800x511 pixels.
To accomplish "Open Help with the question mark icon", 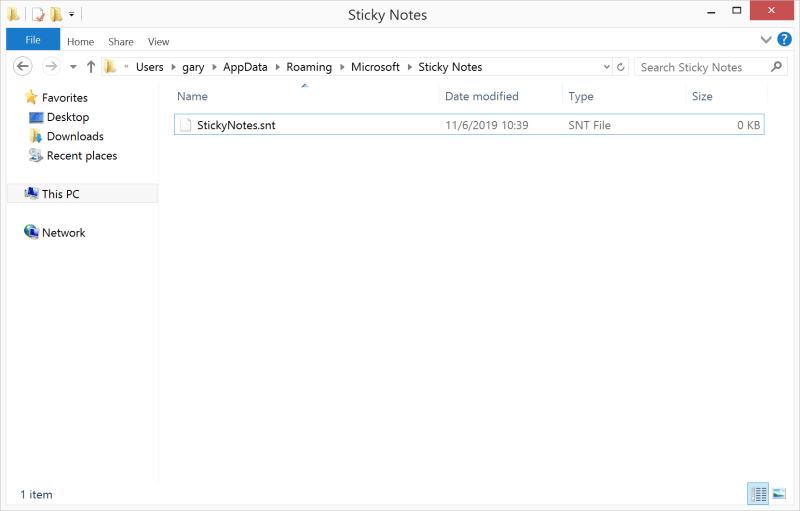I will click(x=784, y=39).
